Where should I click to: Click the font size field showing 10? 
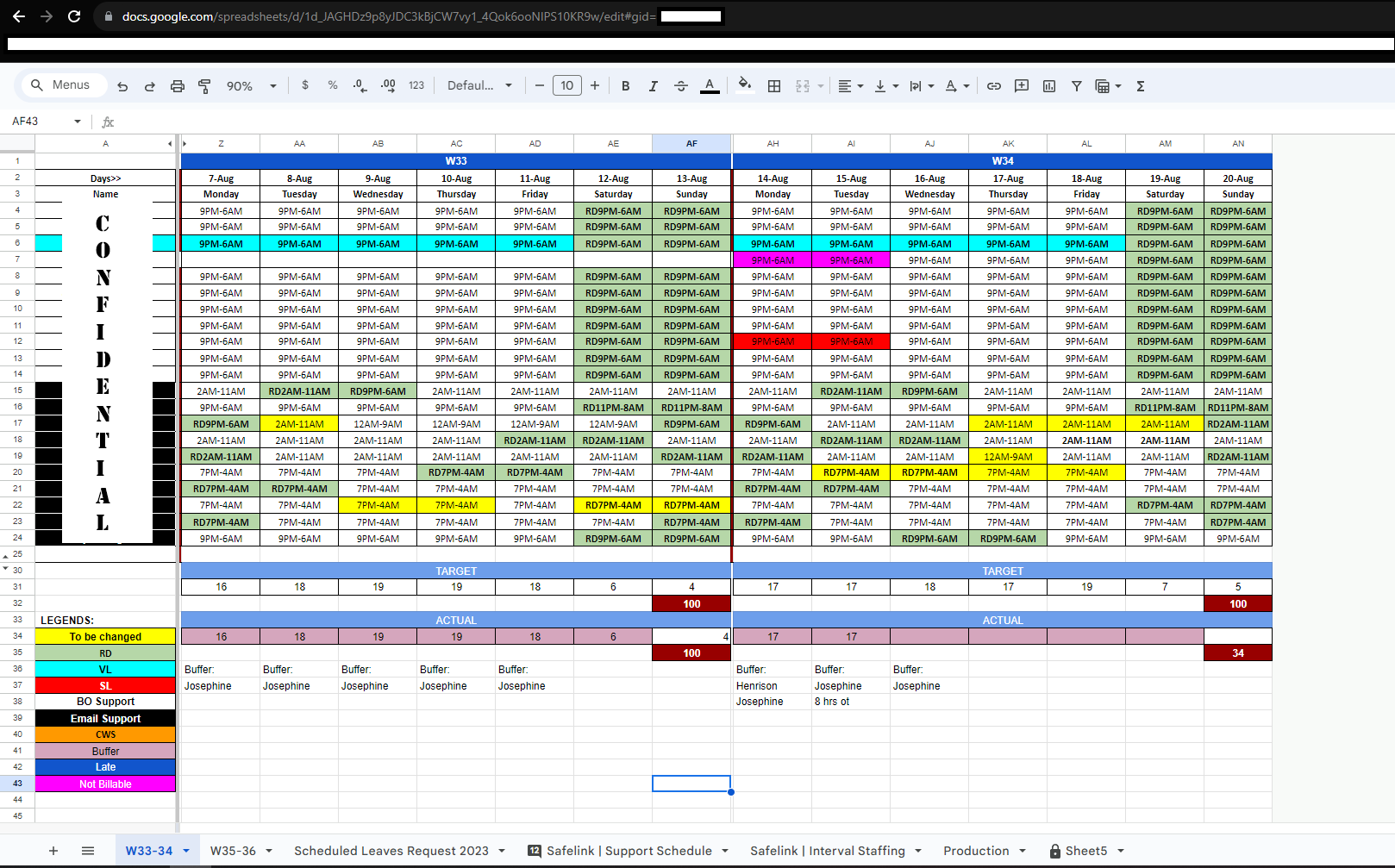coord(566,85)
